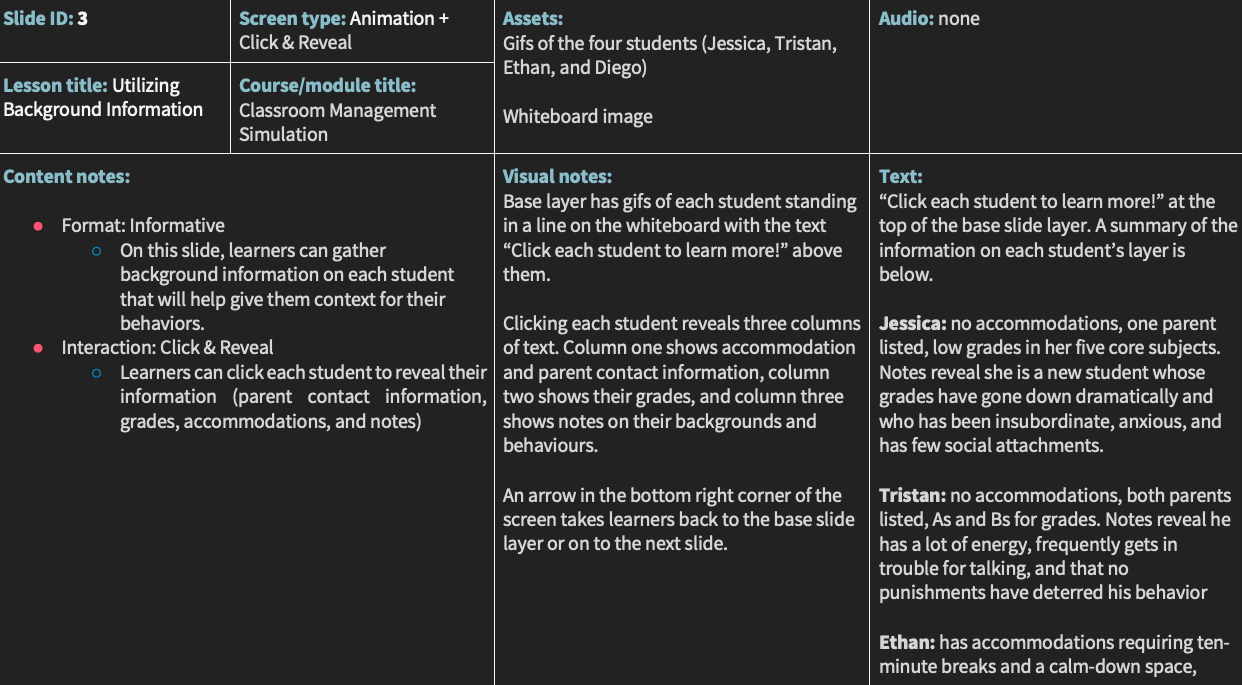Click the "Text:" column heading
This screenshot has width=1242, height=685.
(900, 177)
